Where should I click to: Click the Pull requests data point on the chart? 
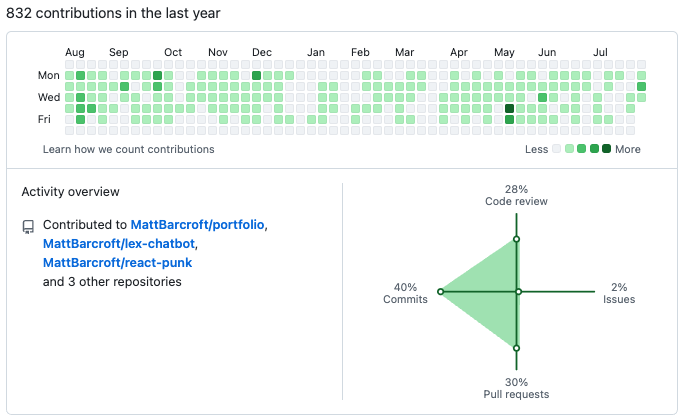[x=516, y=348]
